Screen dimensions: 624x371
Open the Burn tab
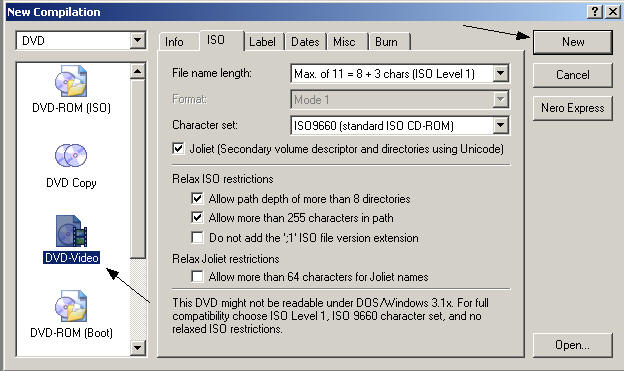point(386,42)
